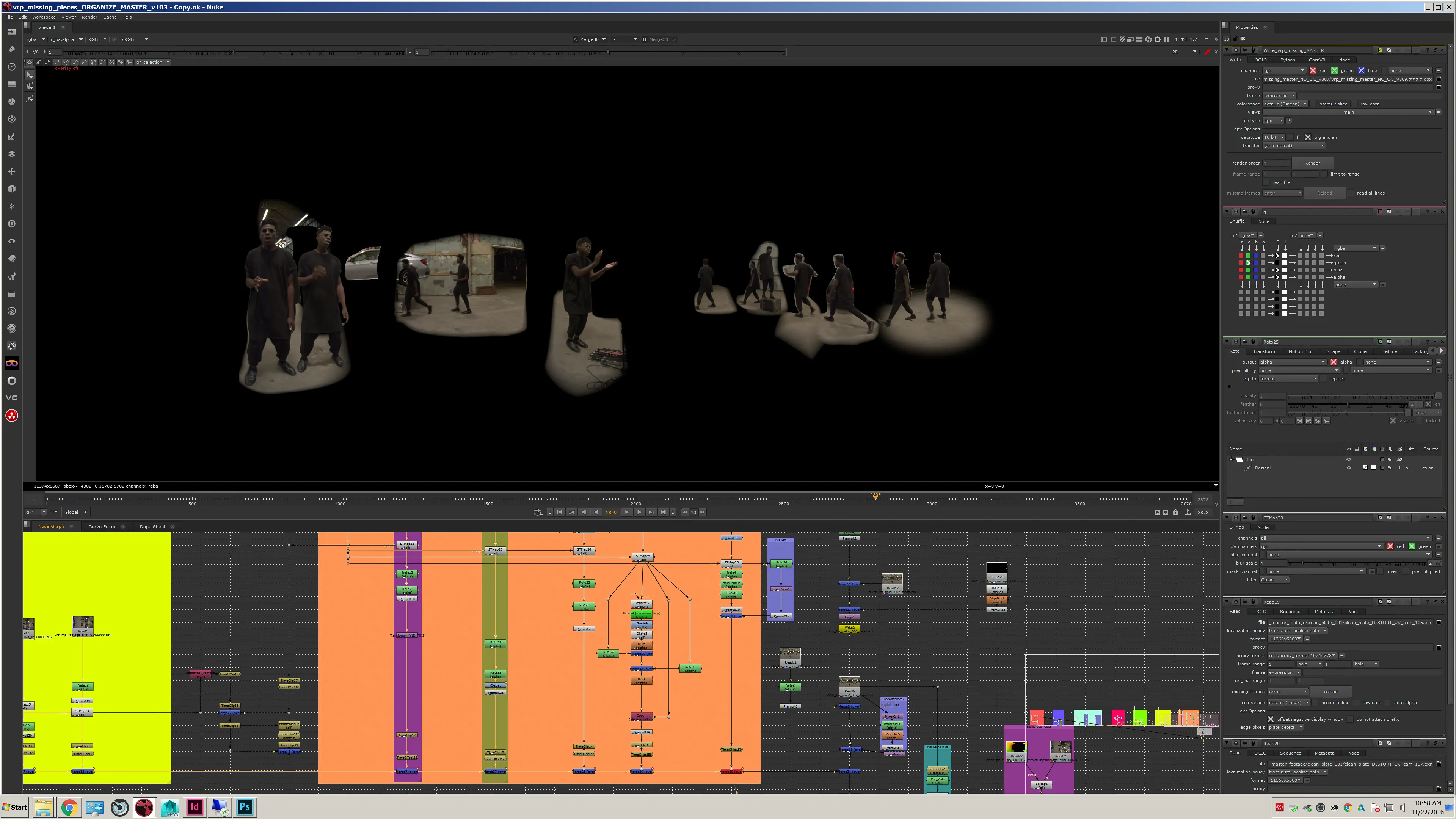This screenshot has height=819, width=1456.
Task: Click the Windows Start button
Action: [x=15, y=807]
